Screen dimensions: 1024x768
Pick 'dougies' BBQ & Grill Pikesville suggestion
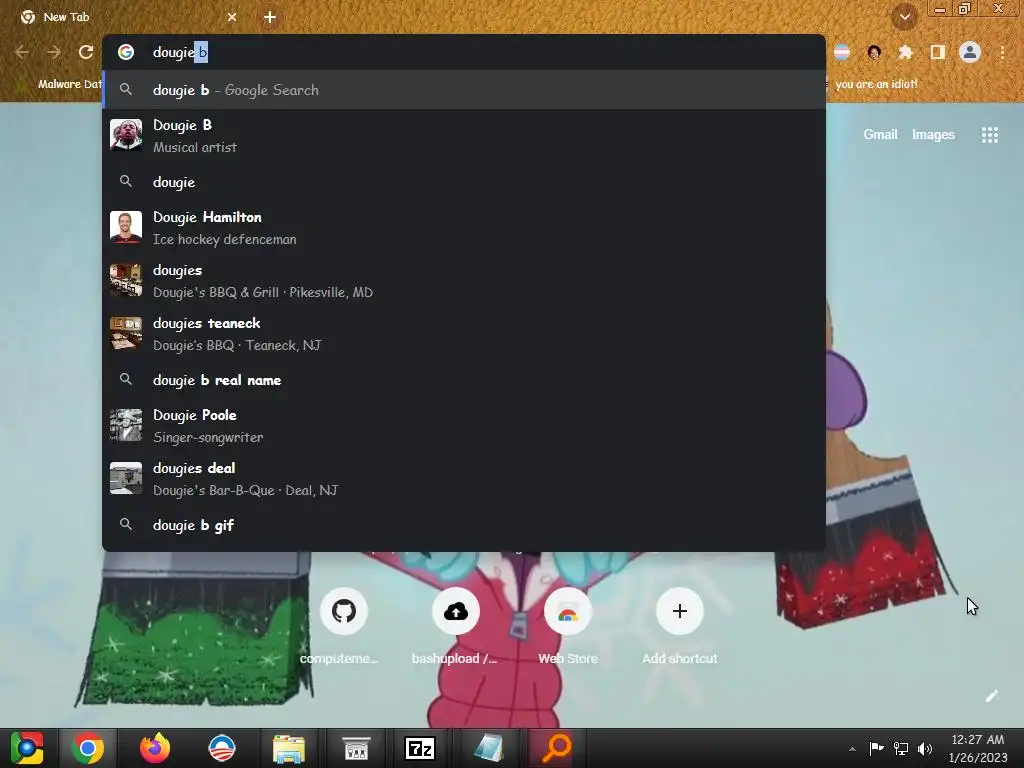click(464, 281)
